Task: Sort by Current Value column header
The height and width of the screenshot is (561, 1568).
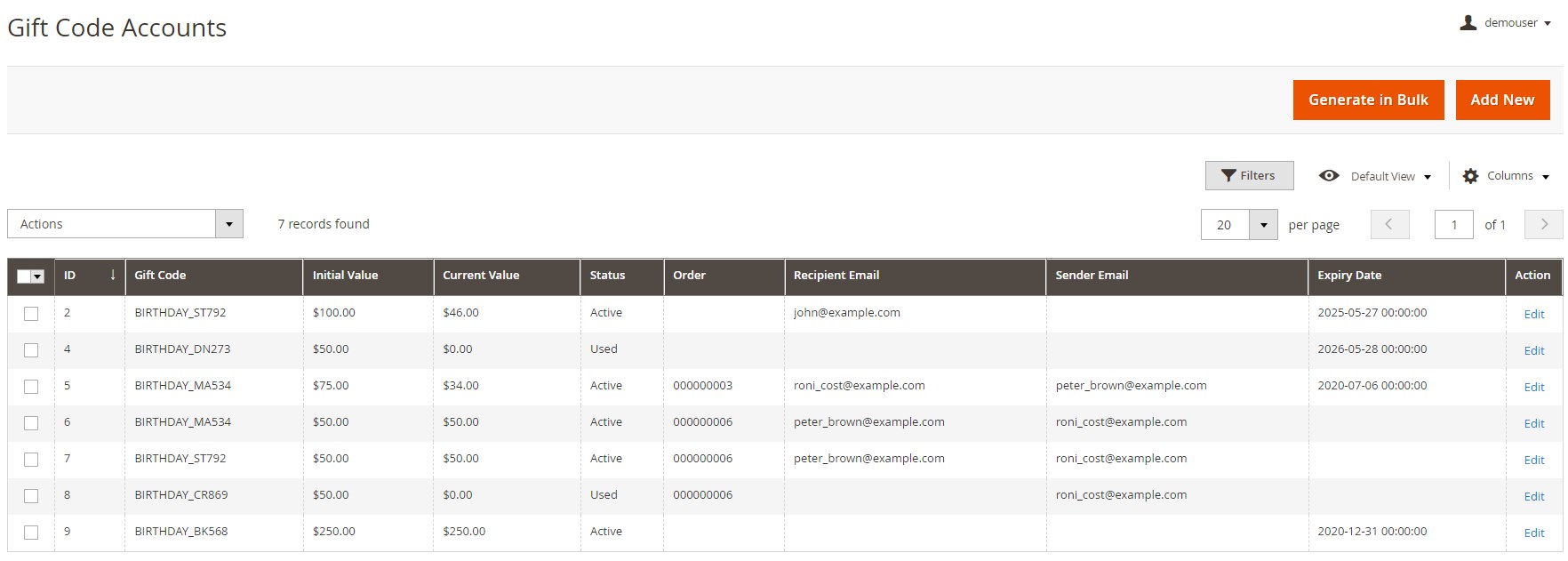Action: pos(507,276)
